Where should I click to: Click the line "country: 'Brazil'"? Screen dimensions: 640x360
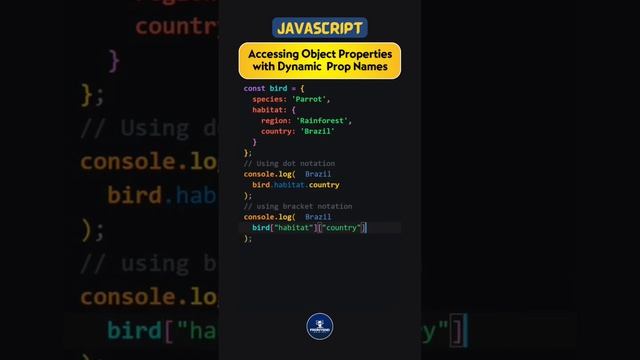pyautogui.click(x=298, y=131)
